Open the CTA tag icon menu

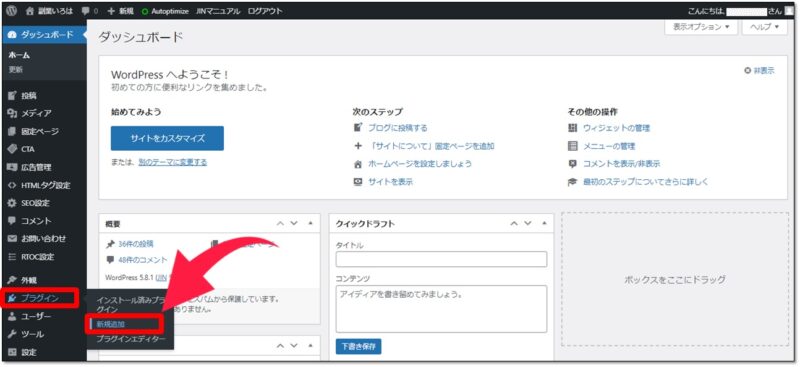click(x=21, y=149)
